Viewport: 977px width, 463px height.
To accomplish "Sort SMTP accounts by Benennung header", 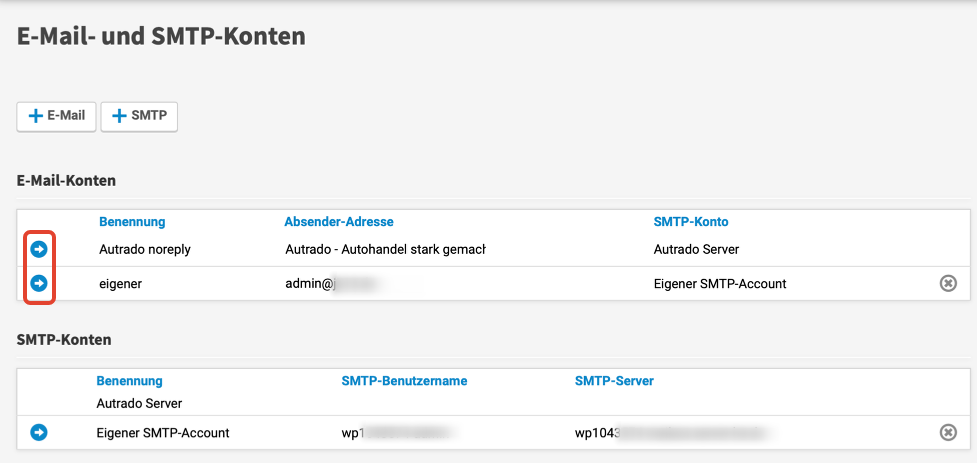I will [129, 381].
